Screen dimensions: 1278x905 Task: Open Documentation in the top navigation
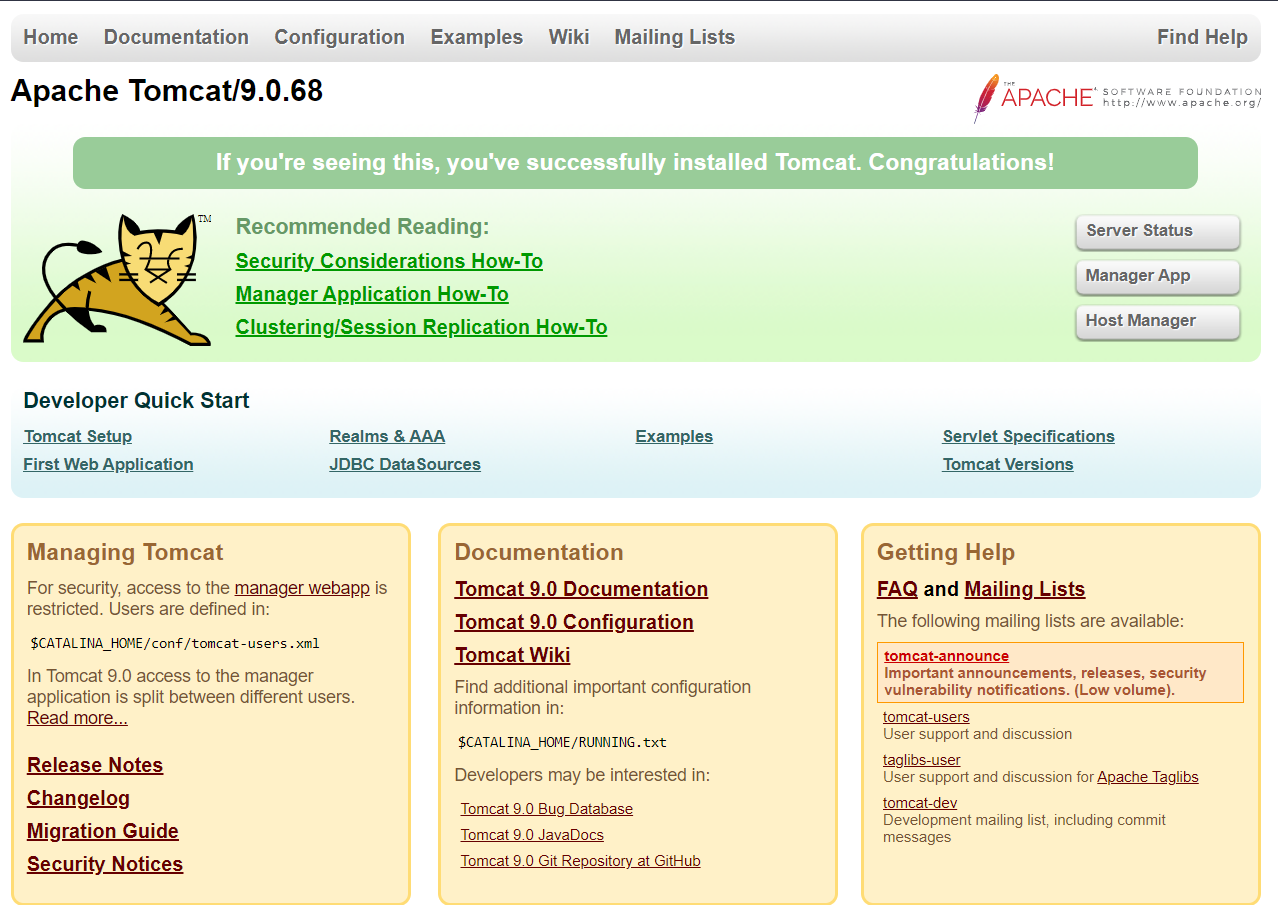tap(176, 37)
